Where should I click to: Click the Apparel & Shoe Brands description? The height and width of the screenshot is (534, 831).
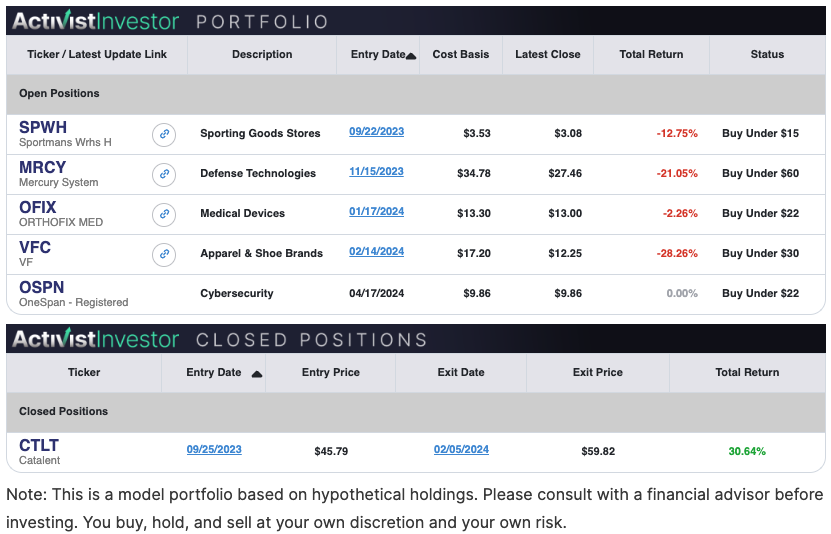(x=261, y=253)
